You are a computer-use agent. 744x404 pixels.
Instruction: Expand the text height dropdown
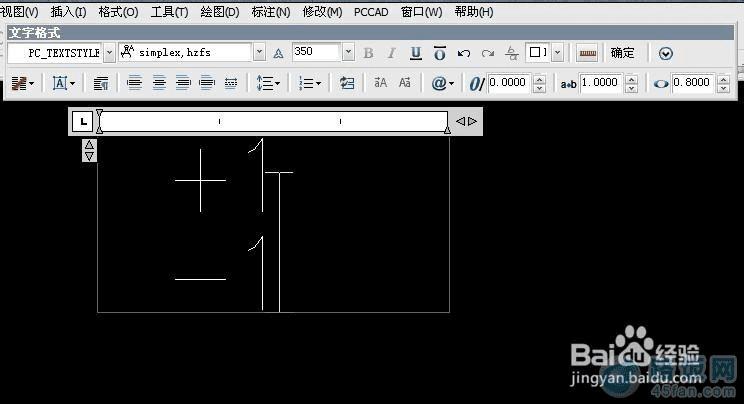(x=348, y=52)
